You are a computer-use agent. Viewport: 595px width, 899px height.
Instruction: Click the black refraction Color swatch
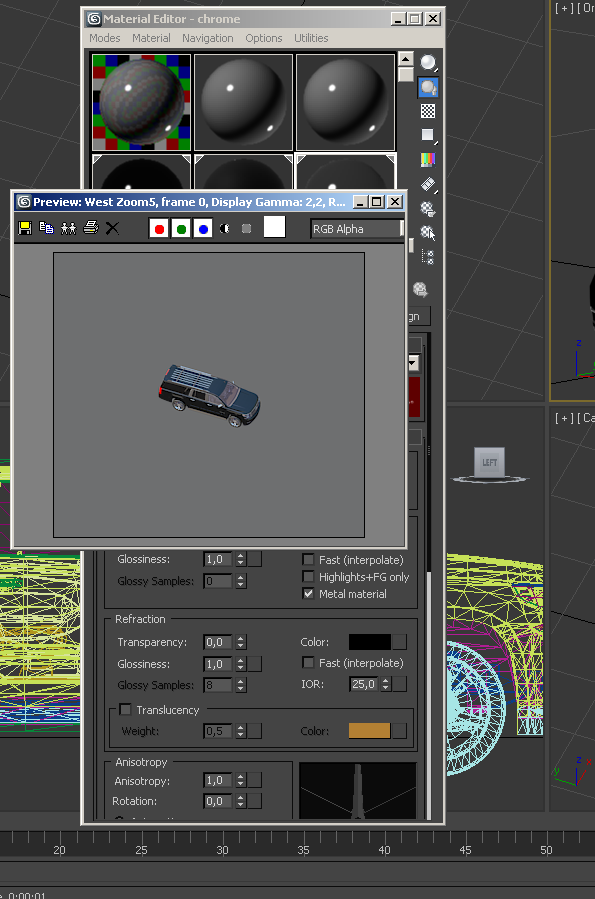pos(370,642)
